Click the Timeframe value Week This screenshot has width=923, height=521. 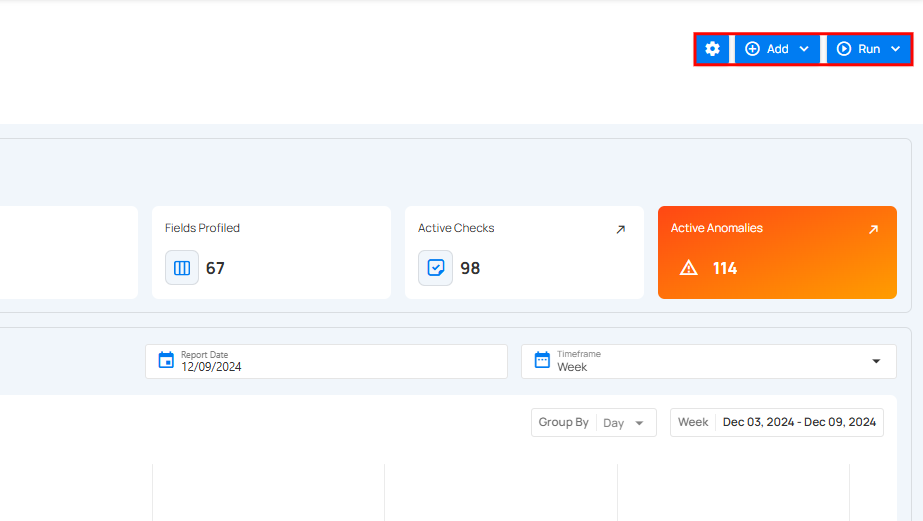572,367
